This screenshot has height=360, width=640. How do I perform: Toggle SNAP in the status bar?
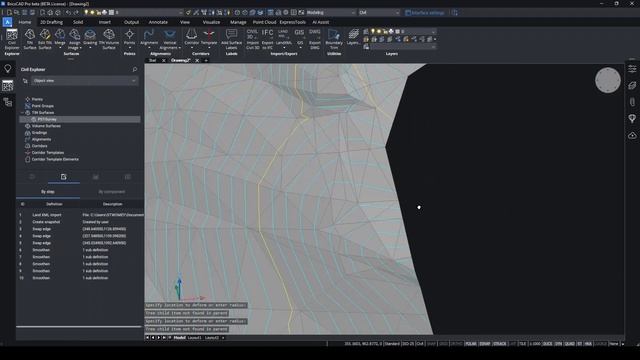[x=431, y=344]
